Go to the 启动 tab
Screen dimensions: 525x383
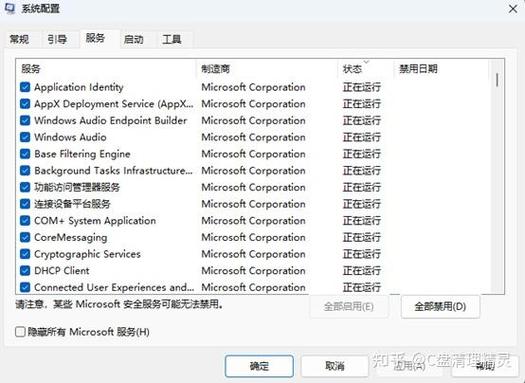[134, 39]
